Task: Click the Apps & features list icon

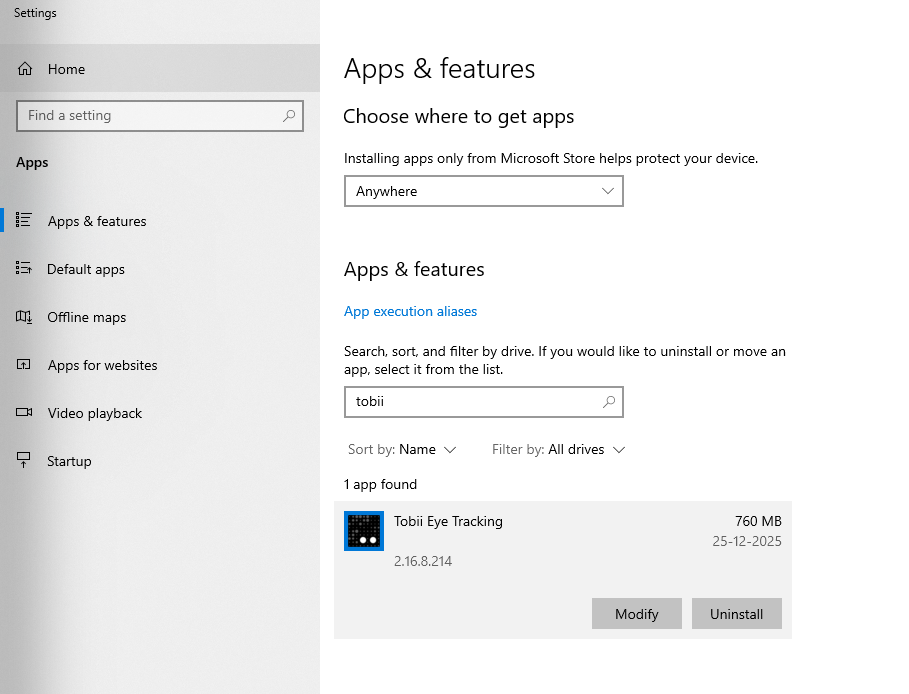Action: point(24,220)
